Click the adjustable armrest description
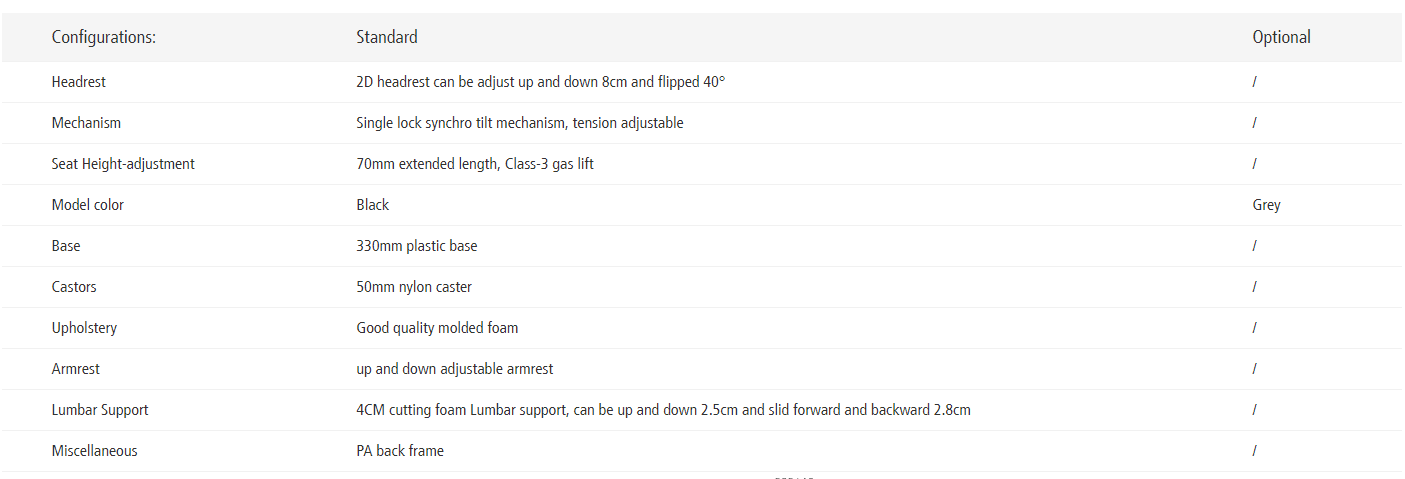1405x479 pixels. [x=454, y=369]
